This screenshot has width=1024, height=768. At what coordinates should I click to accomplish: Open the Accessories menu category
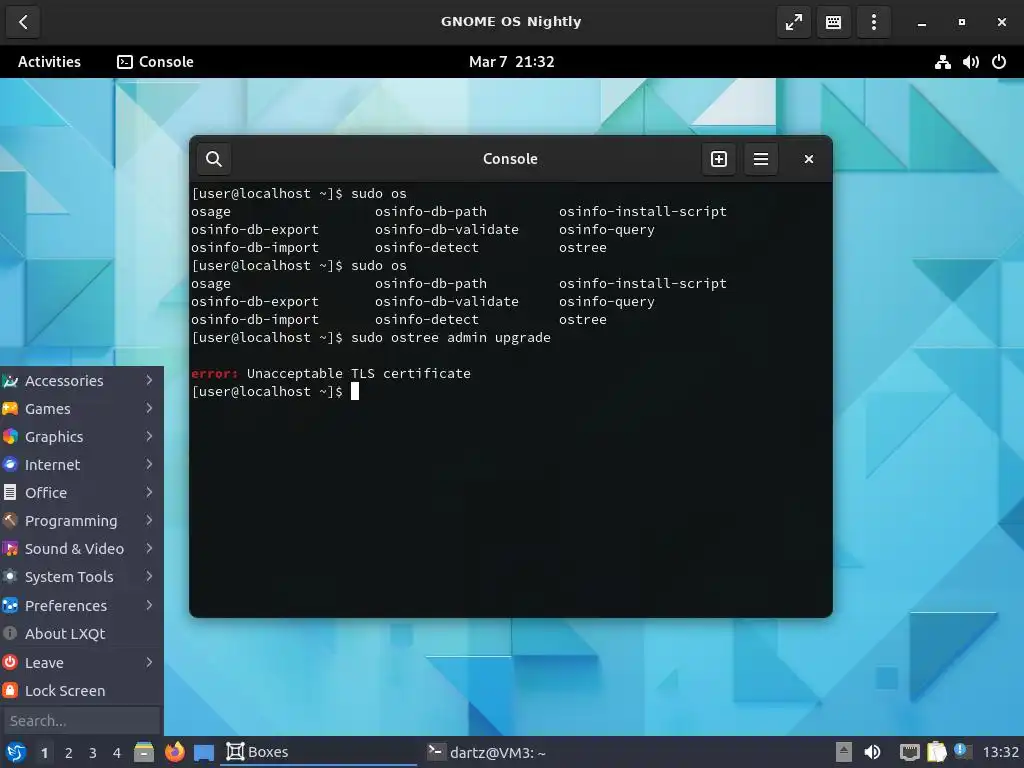(x=81, y=381)
